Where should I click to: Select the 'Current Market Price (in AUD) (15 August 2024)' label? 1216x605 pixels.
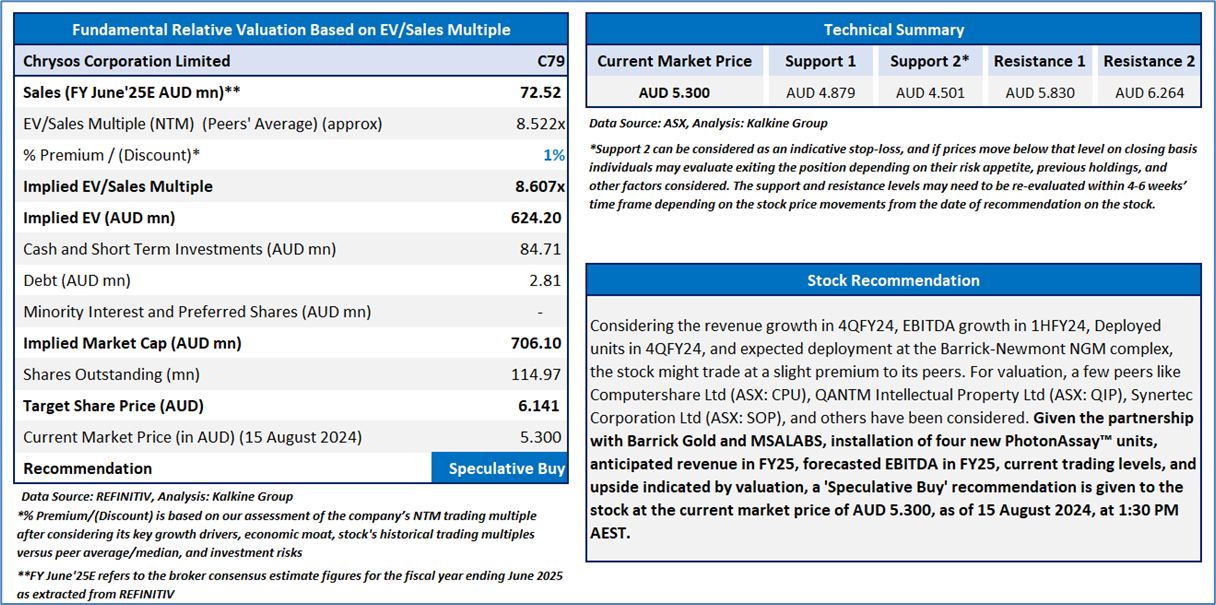click(192, 437)
